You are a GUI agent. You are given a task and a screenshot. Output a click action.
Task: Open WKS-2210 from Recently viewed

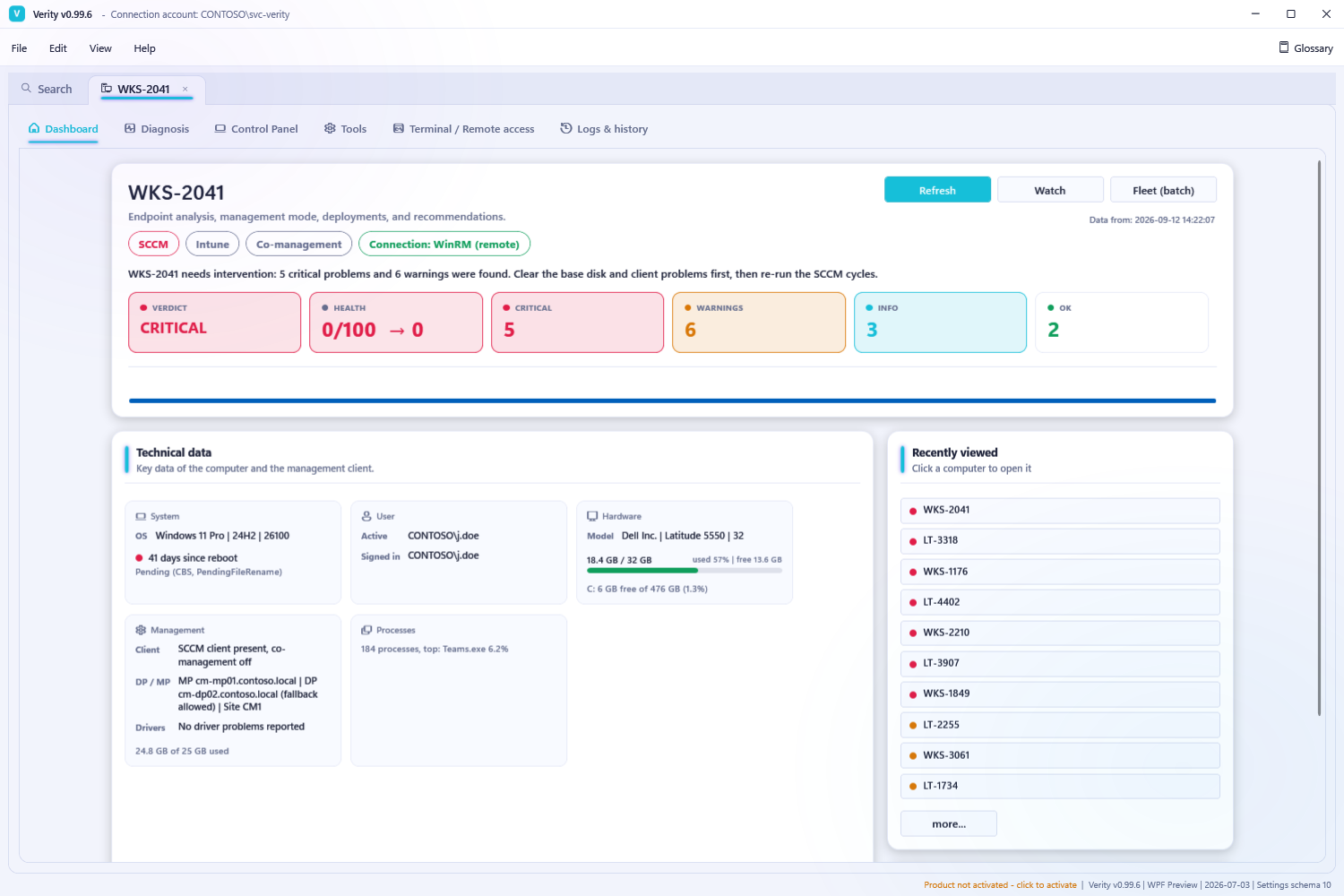click(x=1060, y=633)
